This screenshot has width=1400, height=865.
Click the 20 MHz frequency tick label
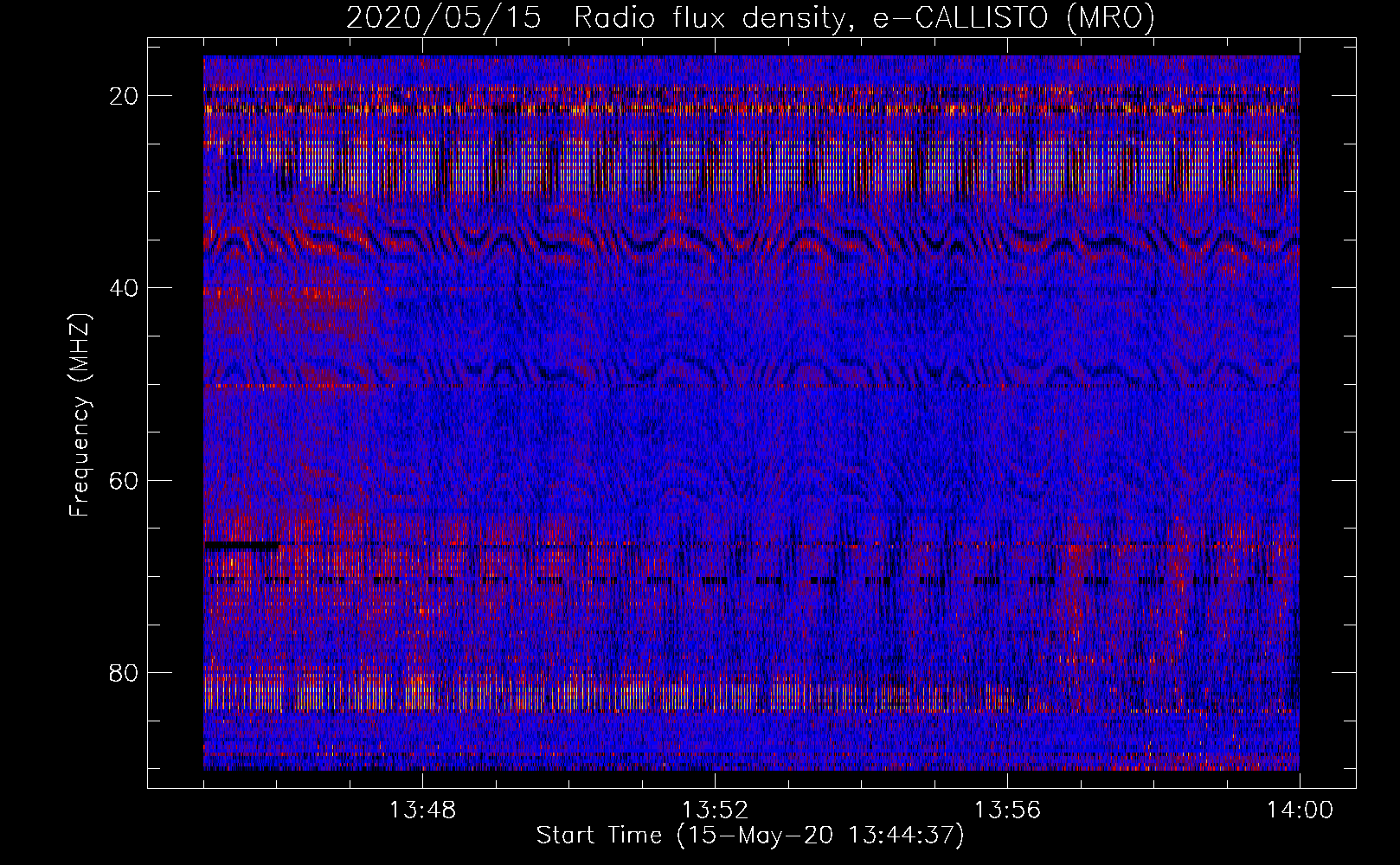125,96
